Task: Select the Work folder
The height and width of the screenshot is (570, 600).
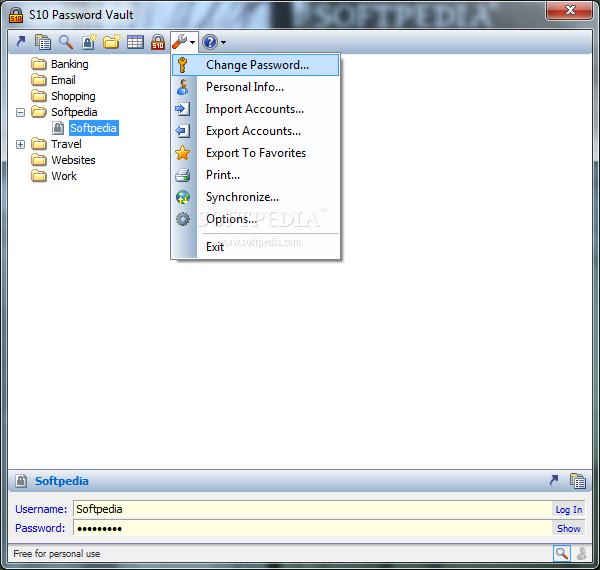Action: tap(64, 176)
